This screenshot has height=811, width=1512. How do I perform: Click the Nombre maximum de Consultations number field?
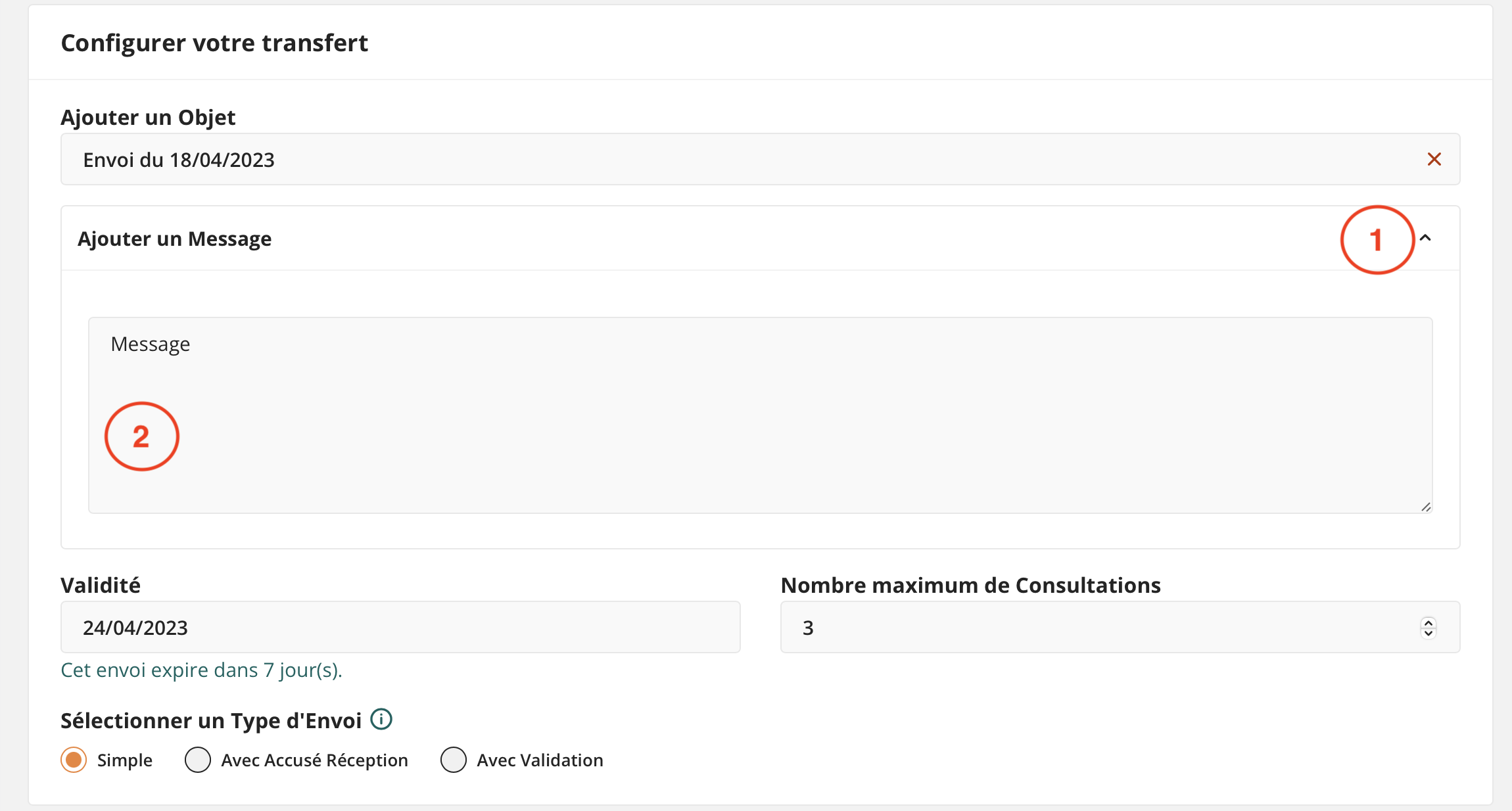click(1104, 628)
